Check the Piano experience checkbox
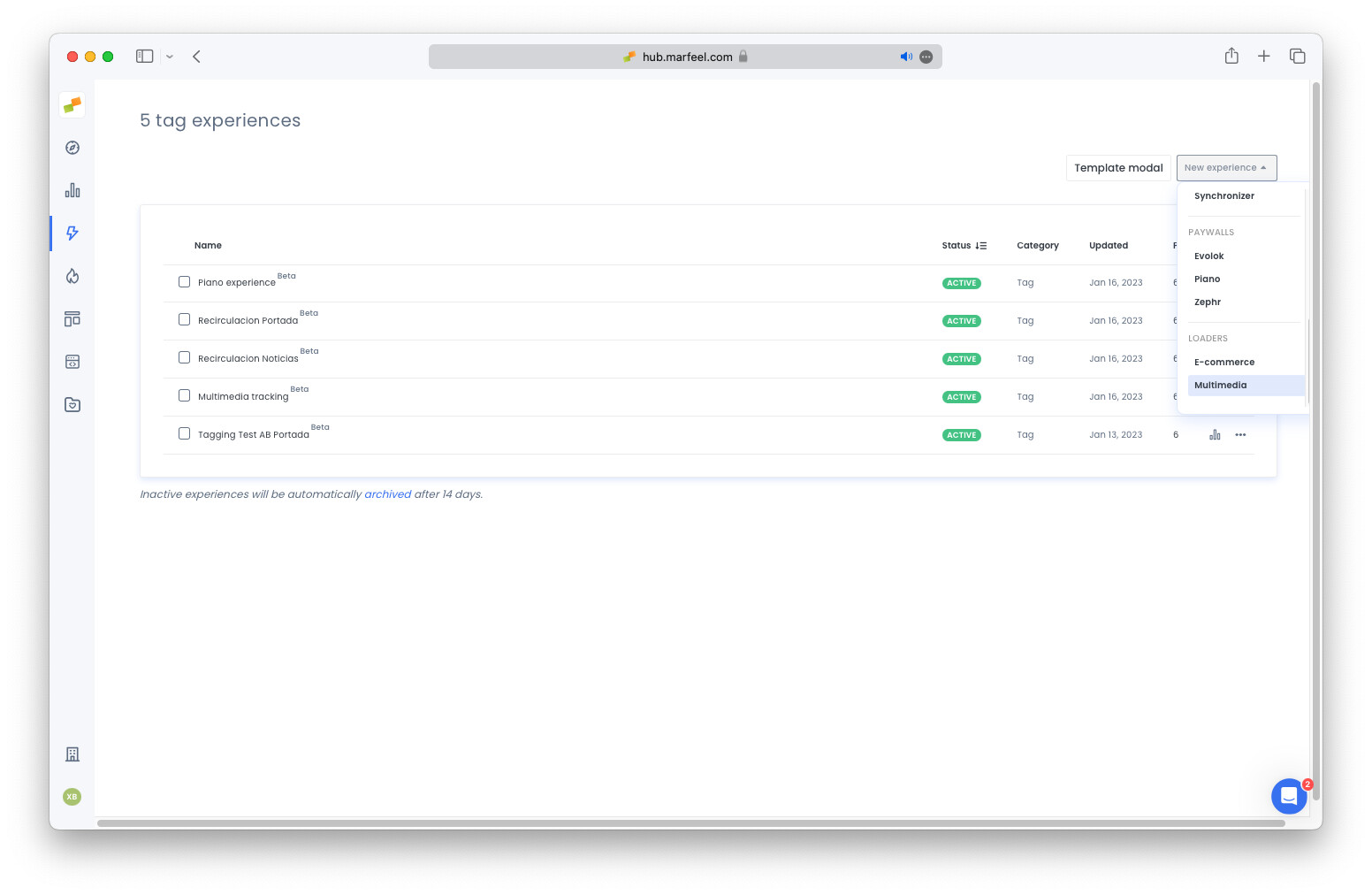This screenshot has height=895, width=1372. coord(185,282)
